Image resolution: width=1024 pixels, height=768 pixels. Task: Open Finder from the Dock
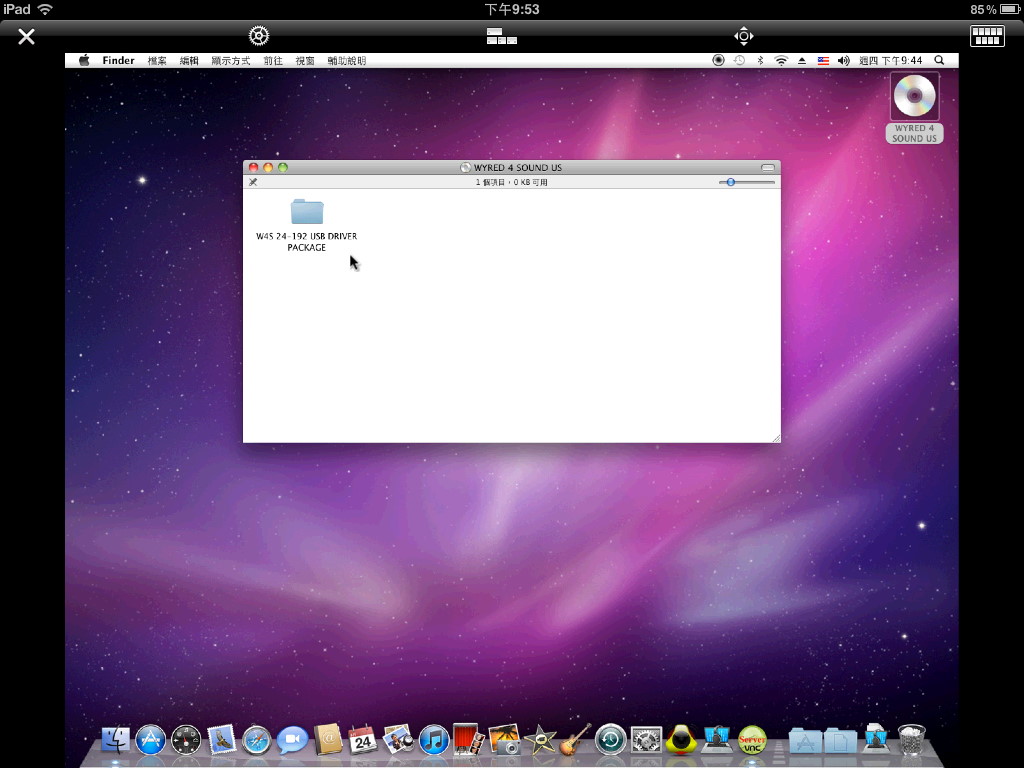point(115,741)
